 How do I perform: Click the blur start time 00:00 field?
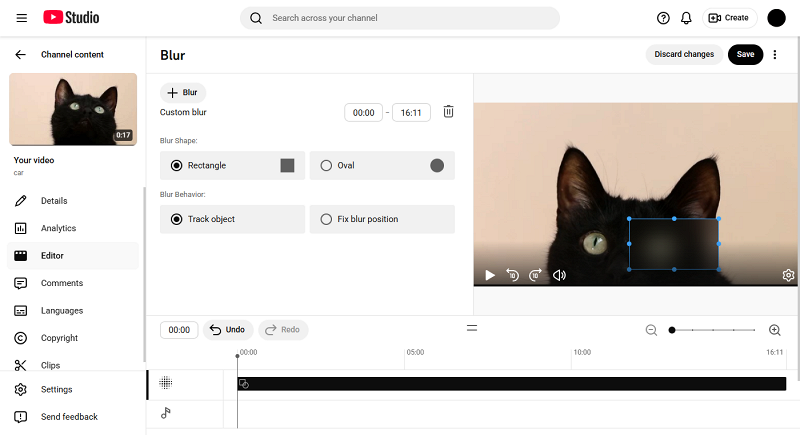(x=363, y=113)
